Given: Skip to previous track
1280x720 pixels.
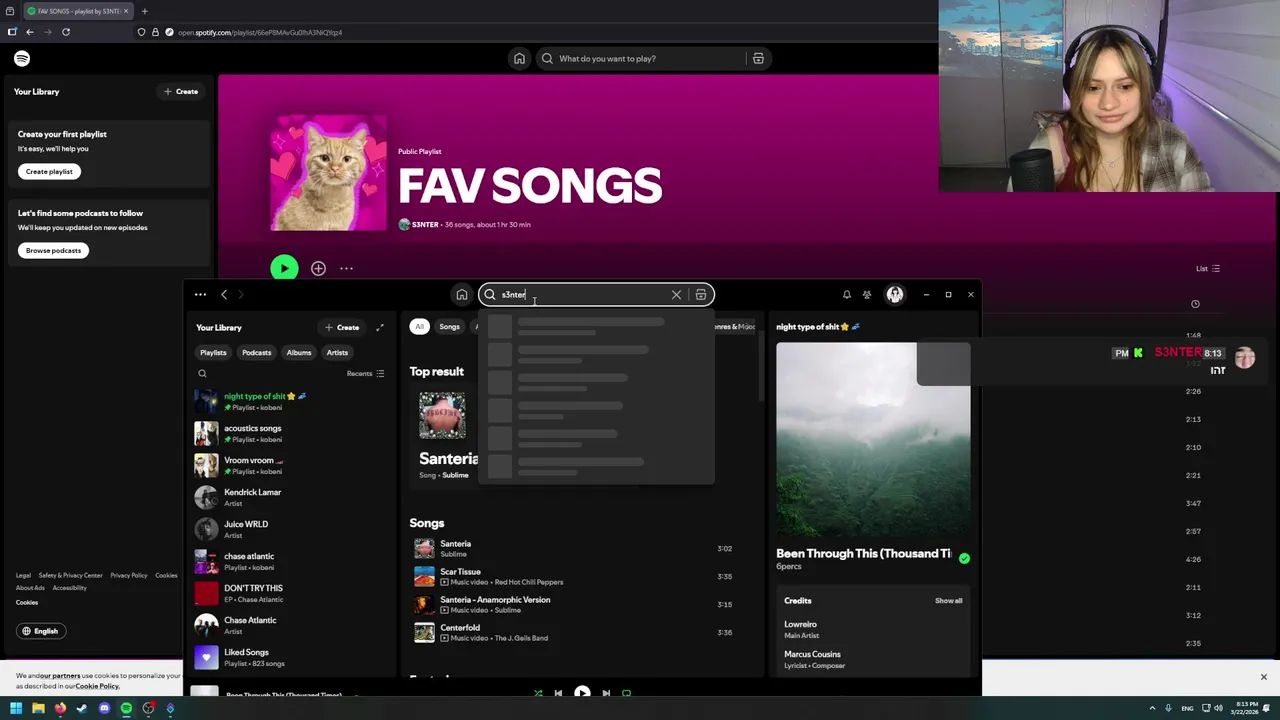Looking at the screenshot, I should [x=558, y=692].
